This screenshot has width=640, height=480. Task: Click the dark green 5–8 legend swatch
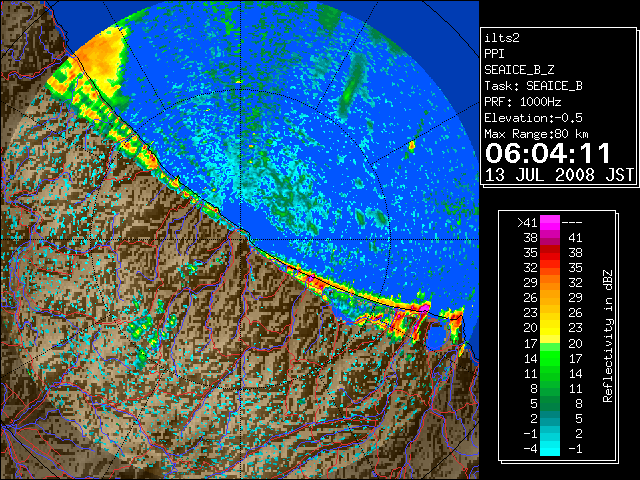(x=550, y=403)
